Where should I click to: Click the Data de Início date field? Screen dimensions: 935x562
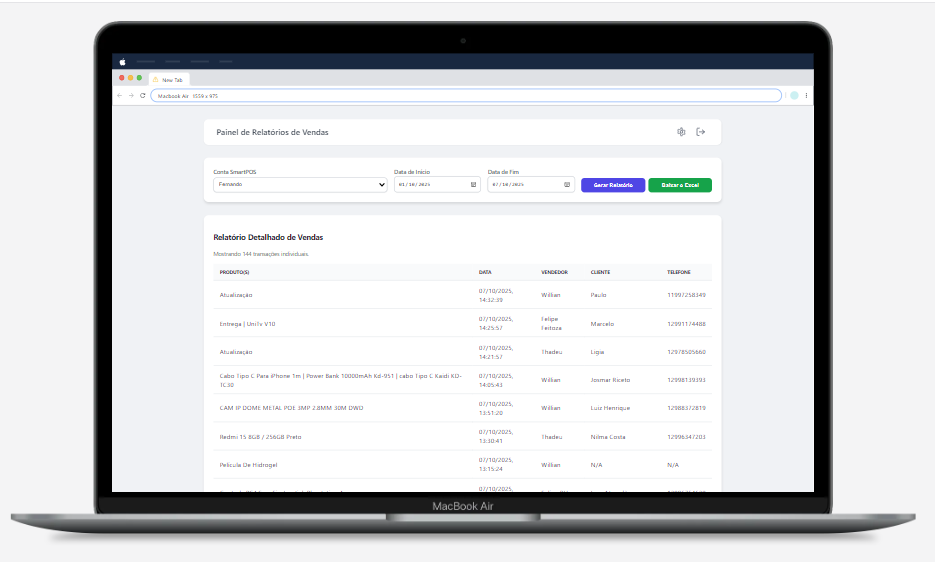click(430, 185)
